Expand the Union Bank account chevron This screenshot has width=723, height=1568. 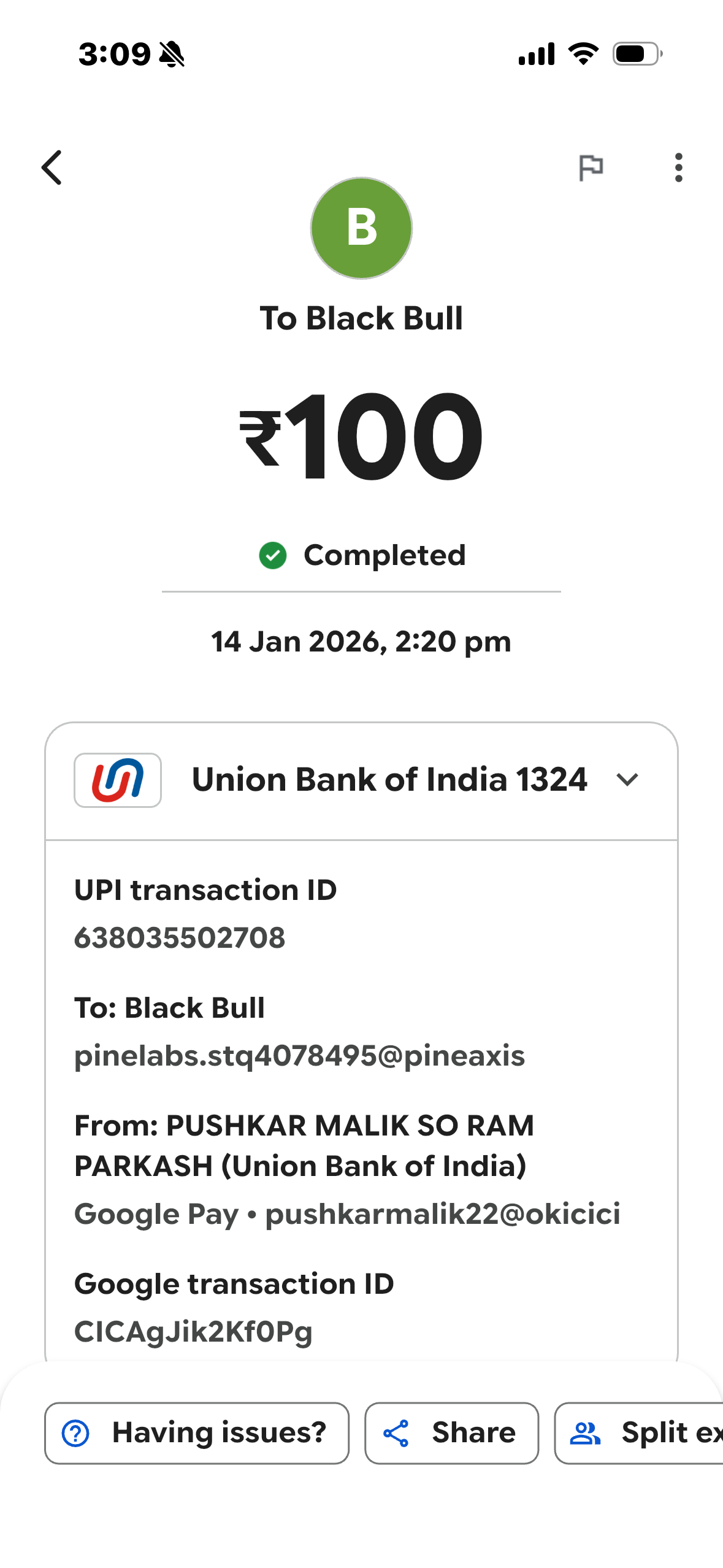coord(627,780)
